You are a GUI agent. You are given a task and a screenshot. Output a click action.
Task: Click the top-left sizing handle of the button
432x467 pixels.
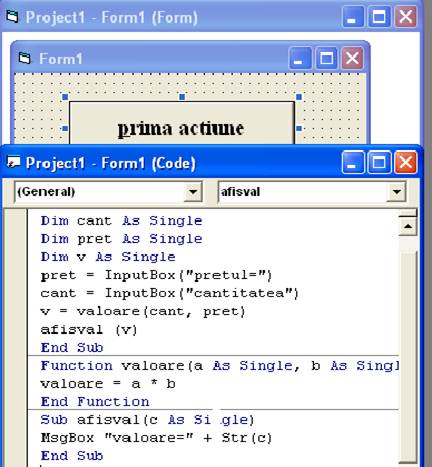click(x=65, y=97)
